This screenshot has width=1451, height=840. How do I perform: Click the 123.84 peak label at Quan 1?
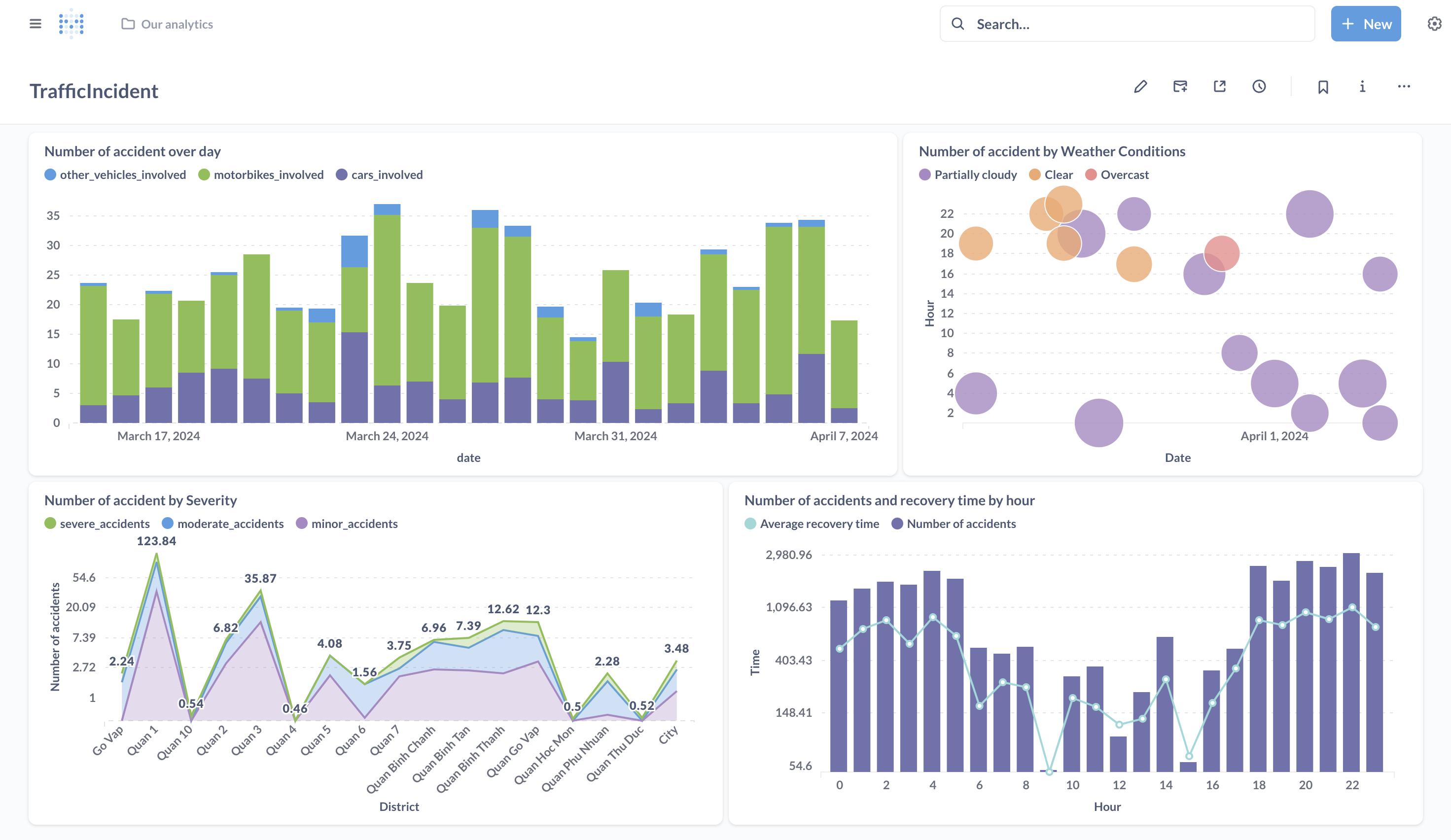(x=157, y=541)
